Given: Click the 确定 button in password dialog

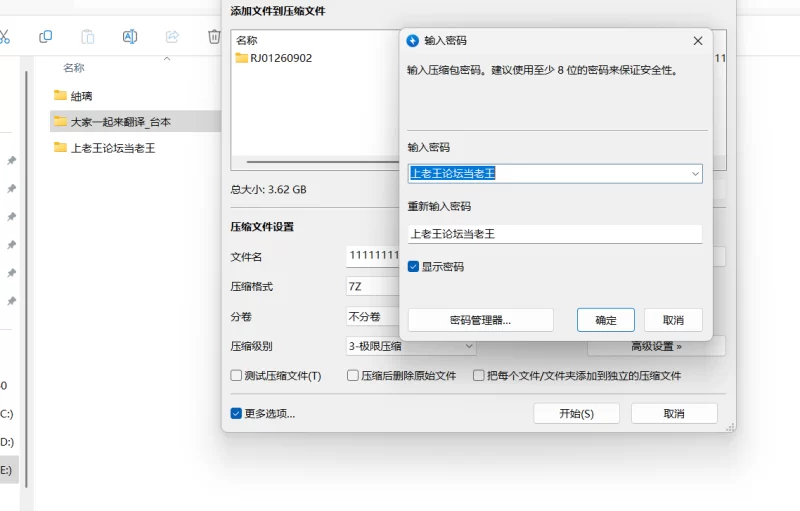Looking at the screenshot, I should click(606, 320).
